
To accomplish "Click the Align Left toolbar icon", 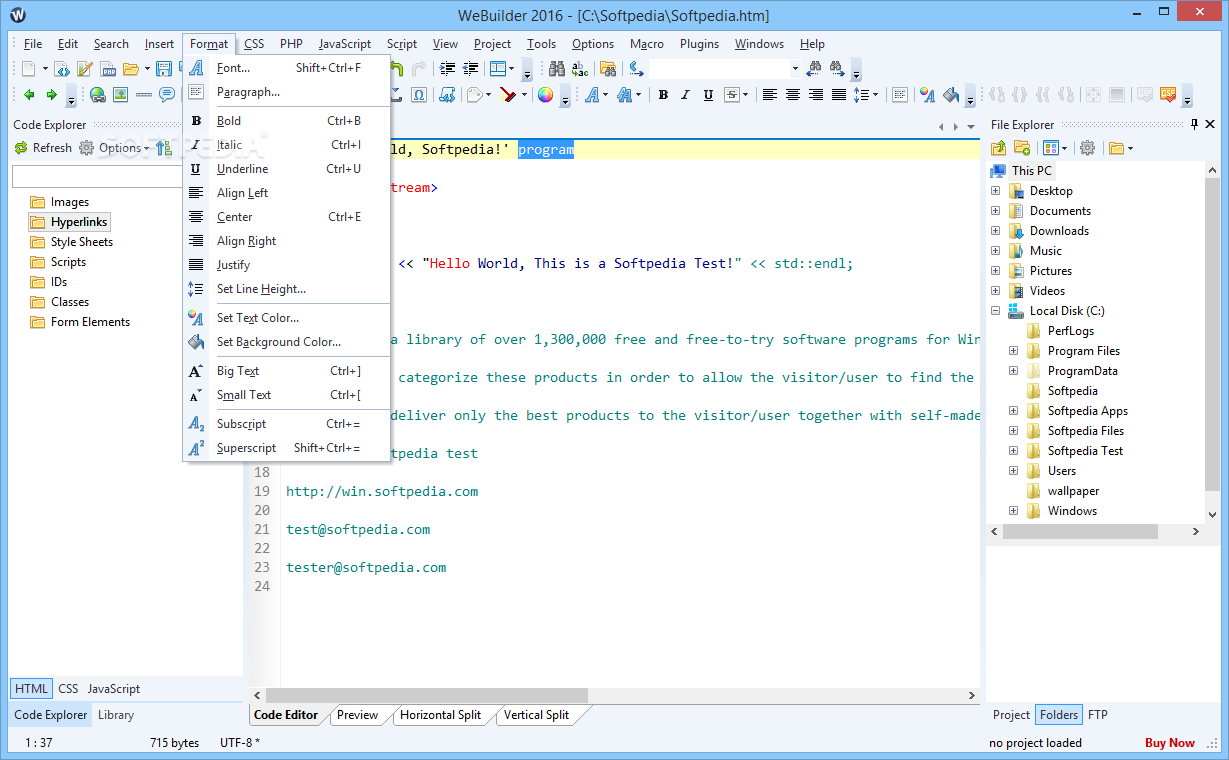I will pyautogui.click(x=770, y=95).
